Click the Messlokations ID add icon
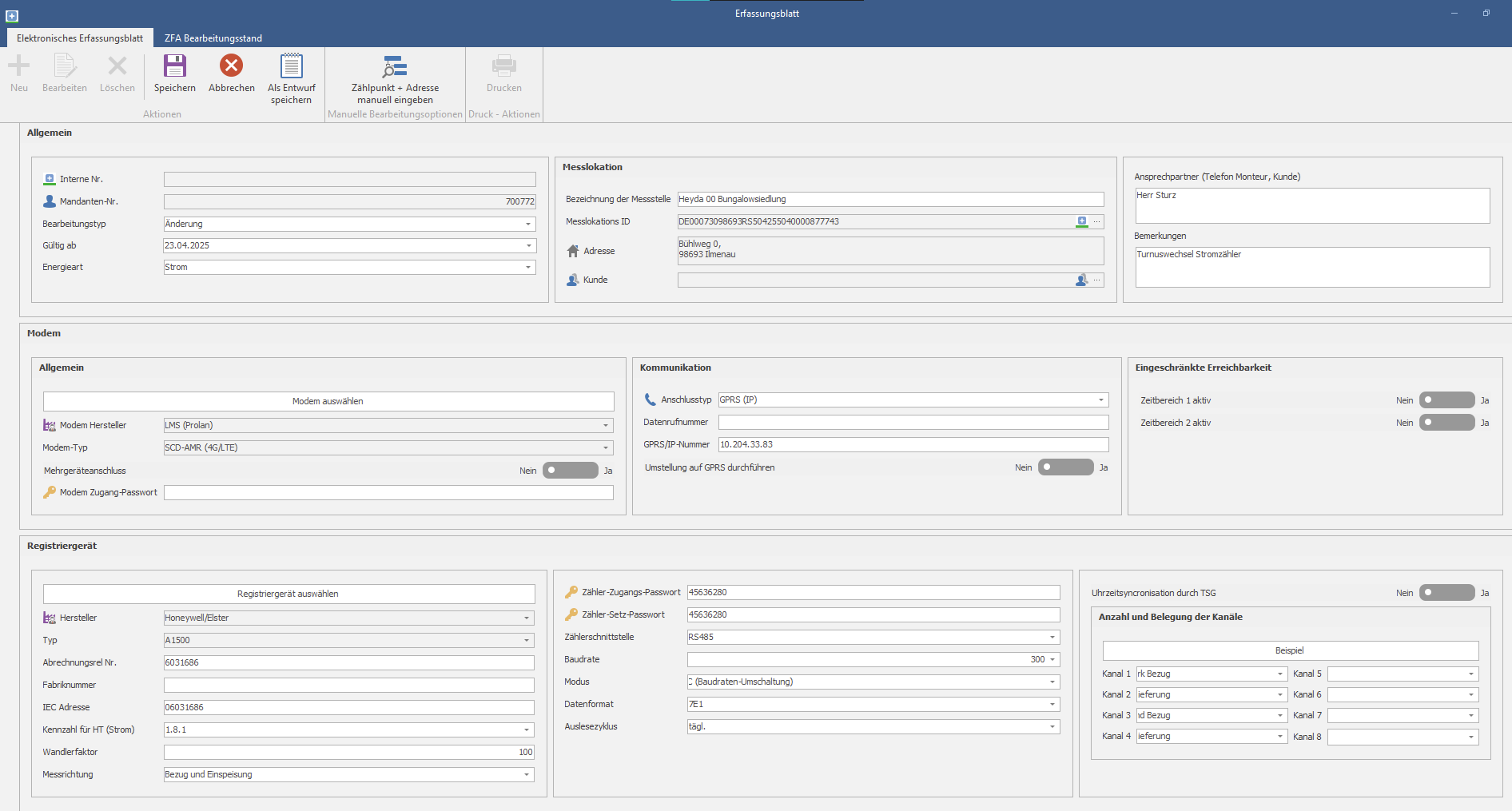The width and height of the screenshot is (1512, 811). 1081,221
